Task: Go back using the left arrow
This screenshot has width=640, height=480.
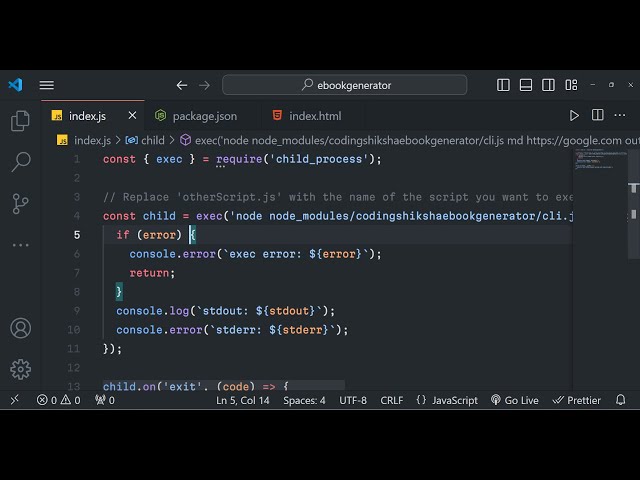Action: (182, 85)
